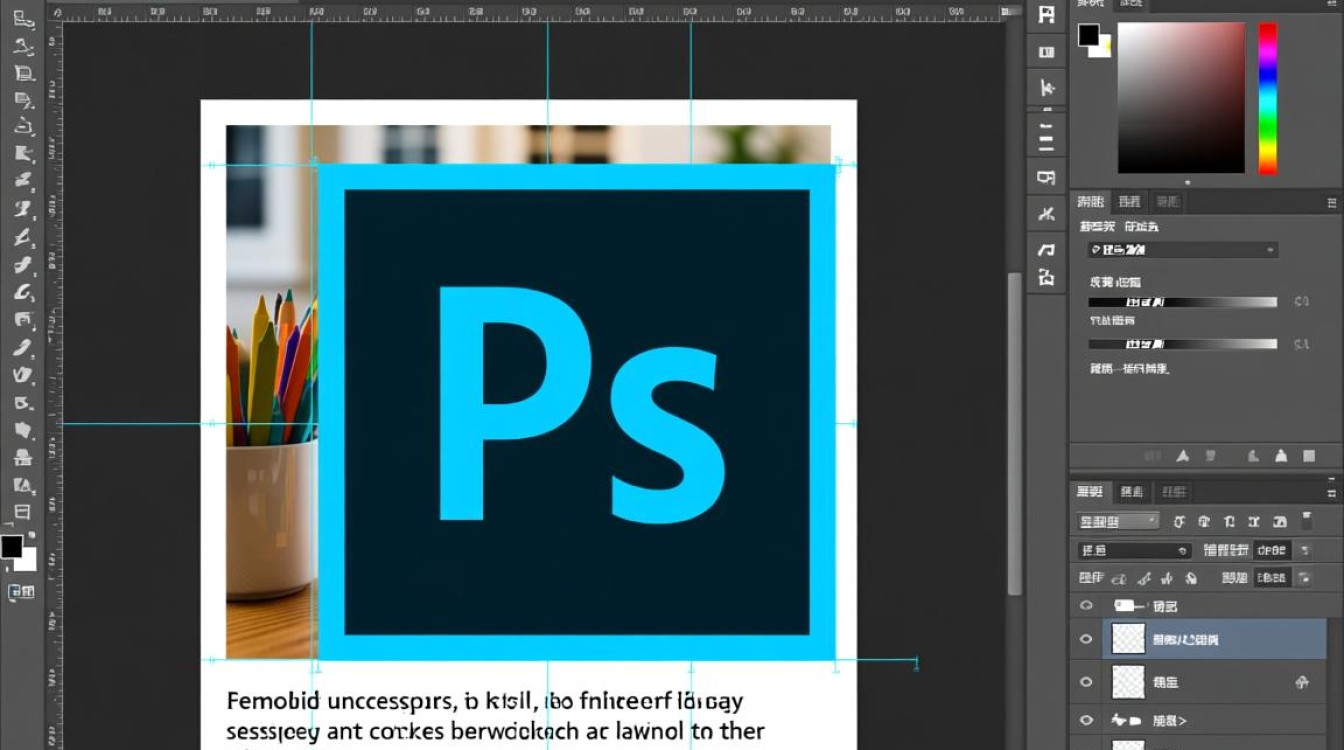Click third filter icon in Layers panel filter row

(x=1228, y=521)
